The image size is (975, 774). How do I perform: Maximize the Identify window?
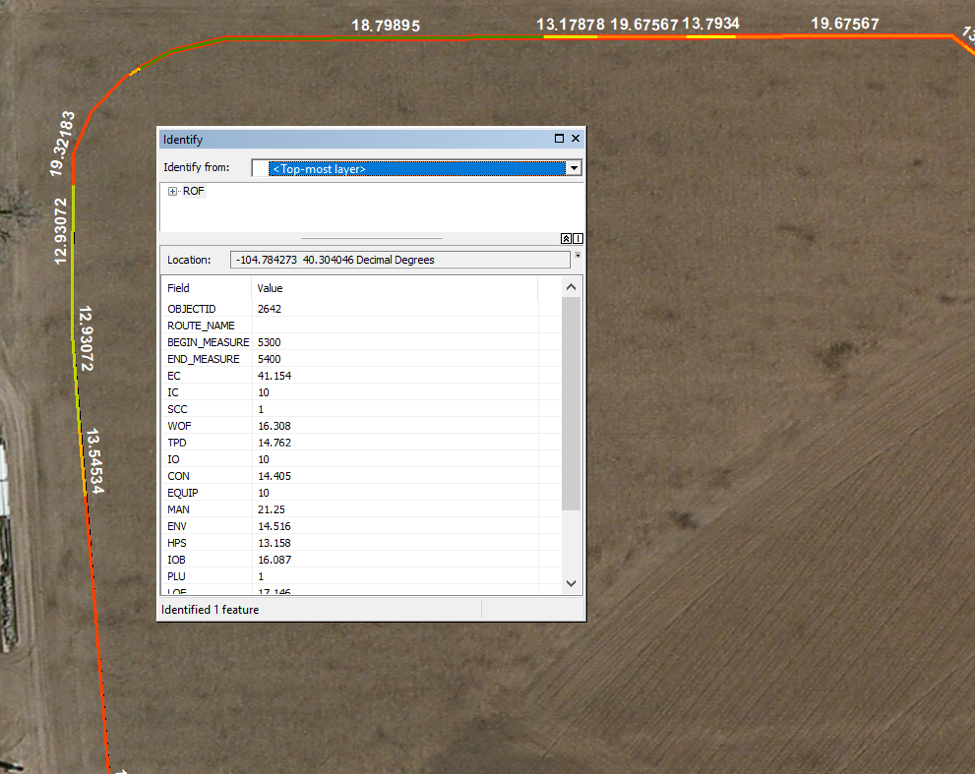click(x=559, y=139)
